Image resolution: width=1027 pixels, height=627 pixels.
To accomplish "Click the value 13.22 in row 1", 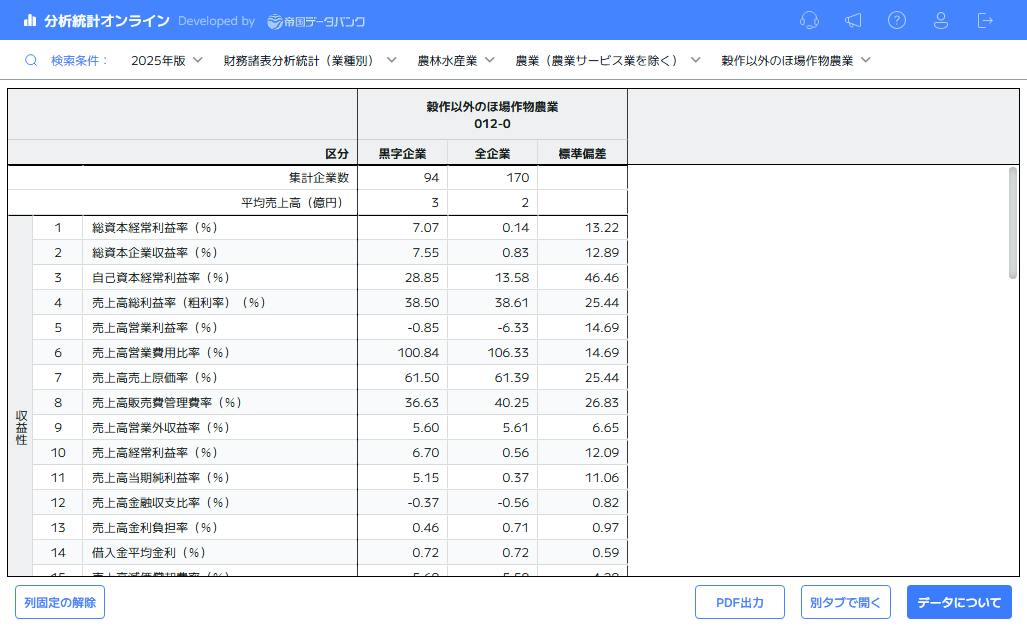I will [x=602, y=227].
